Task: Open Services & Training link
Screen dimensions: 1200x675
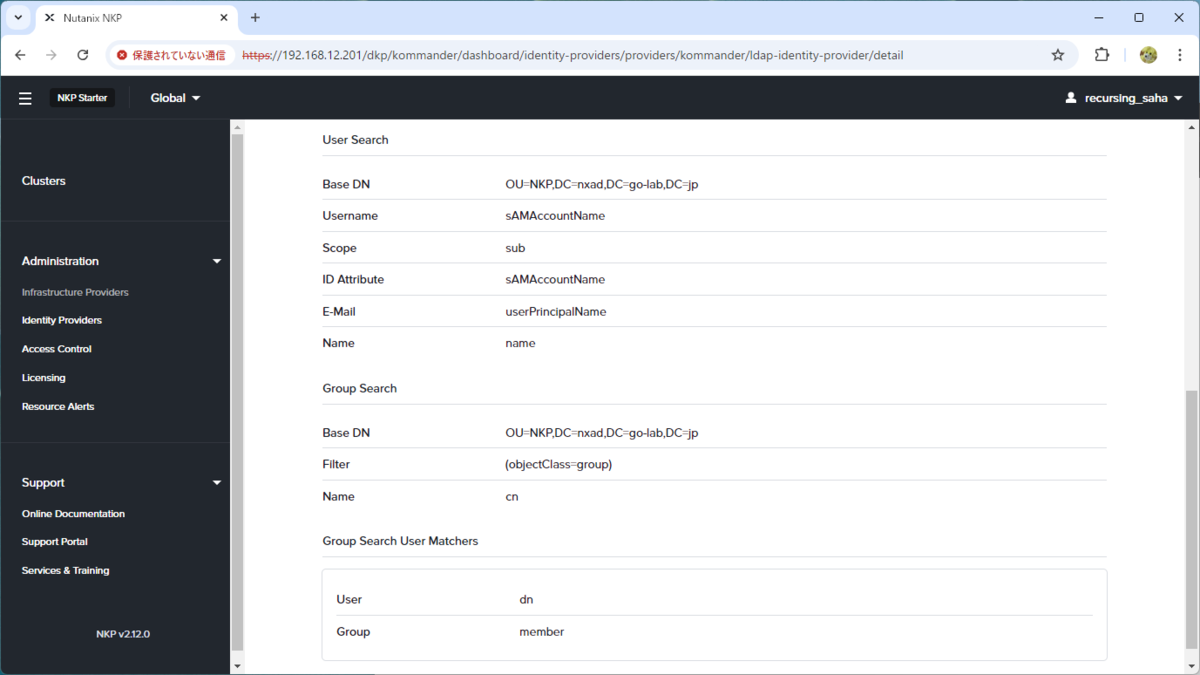Action: pos(66,571)
